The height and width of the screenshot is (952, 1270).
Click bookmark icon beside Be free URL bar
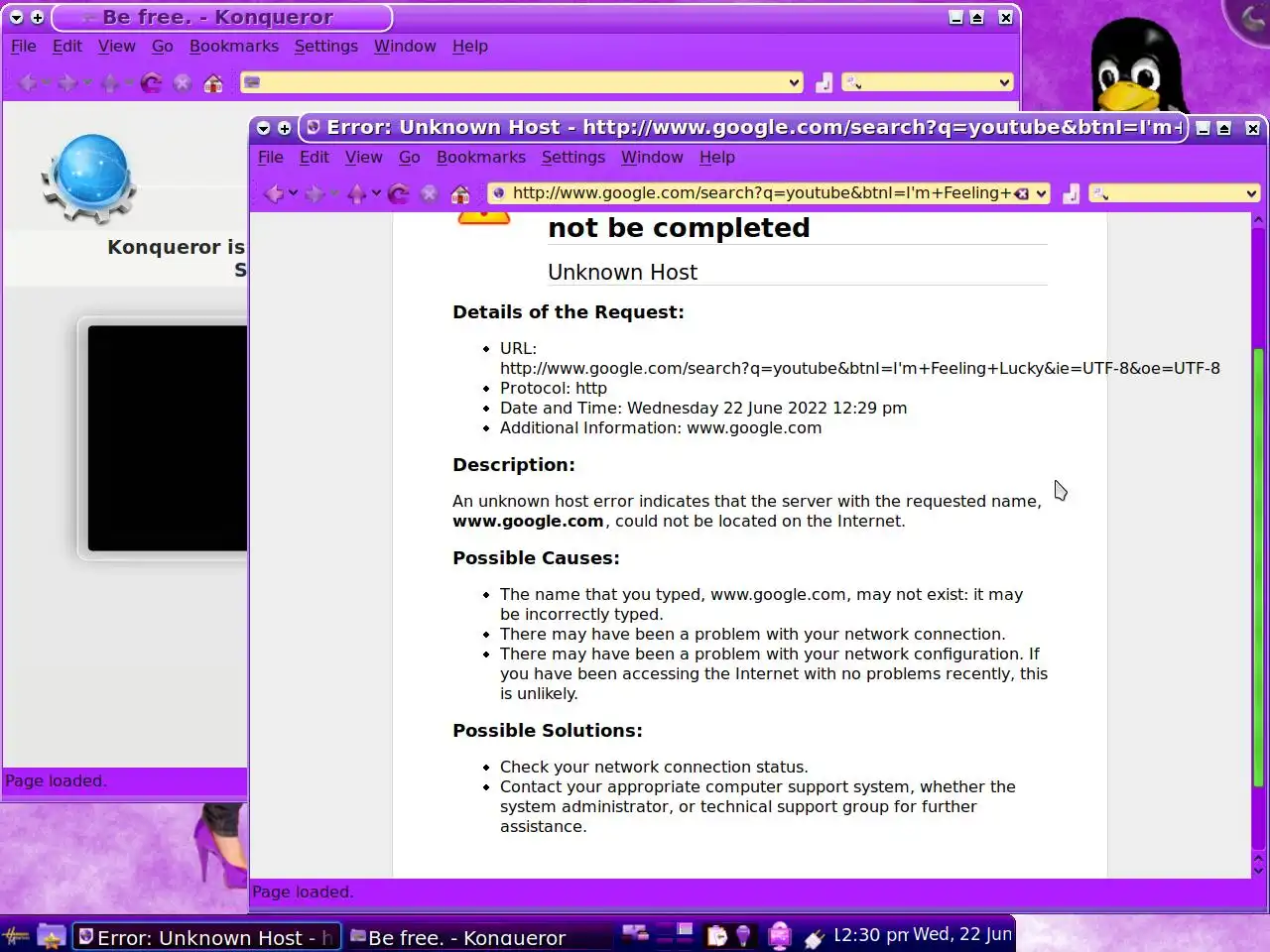point(824,82)
